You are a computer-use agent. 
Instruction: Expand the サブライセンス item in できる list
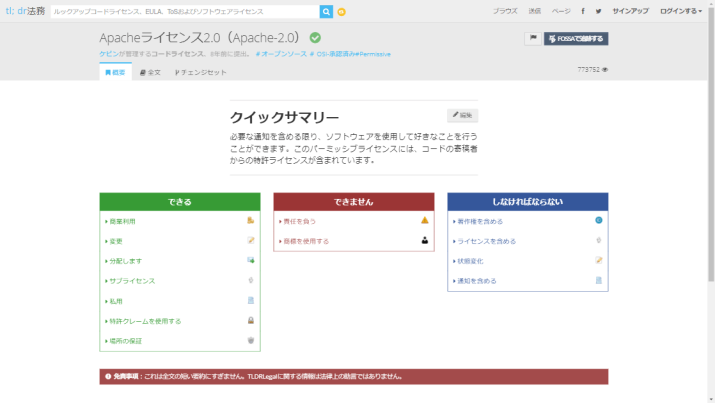click(131, 281)
